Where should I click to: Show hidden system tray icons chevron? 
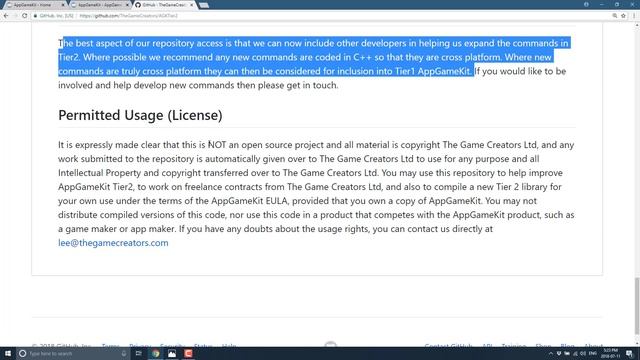point(550,353)
